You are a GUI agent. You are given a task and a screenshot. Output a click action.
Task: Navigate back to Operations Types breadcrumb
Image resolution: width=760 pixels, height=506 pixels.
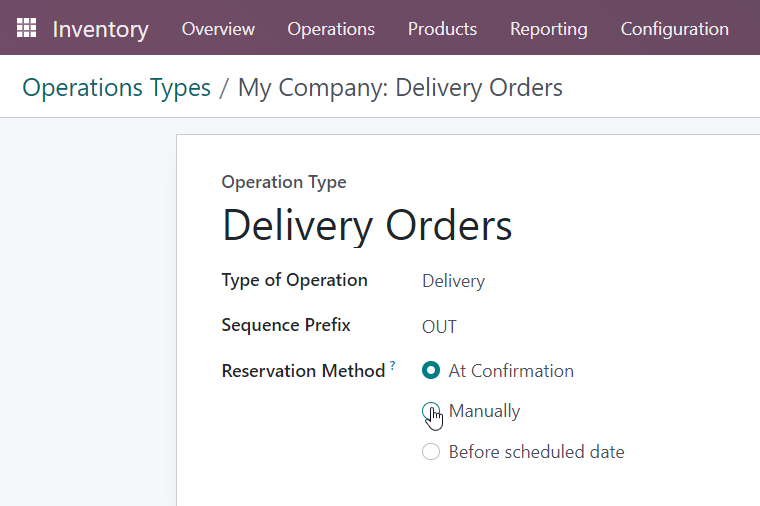116,88
